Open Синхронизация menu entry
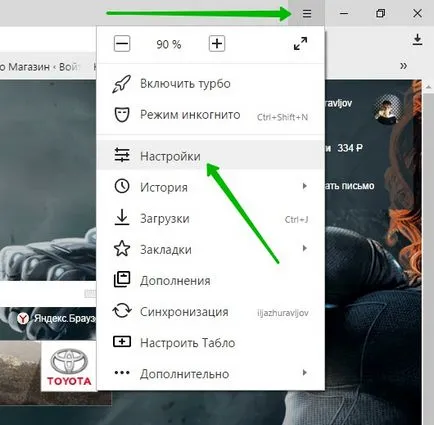Screen dimensions: 434x425 pos(210,312)
